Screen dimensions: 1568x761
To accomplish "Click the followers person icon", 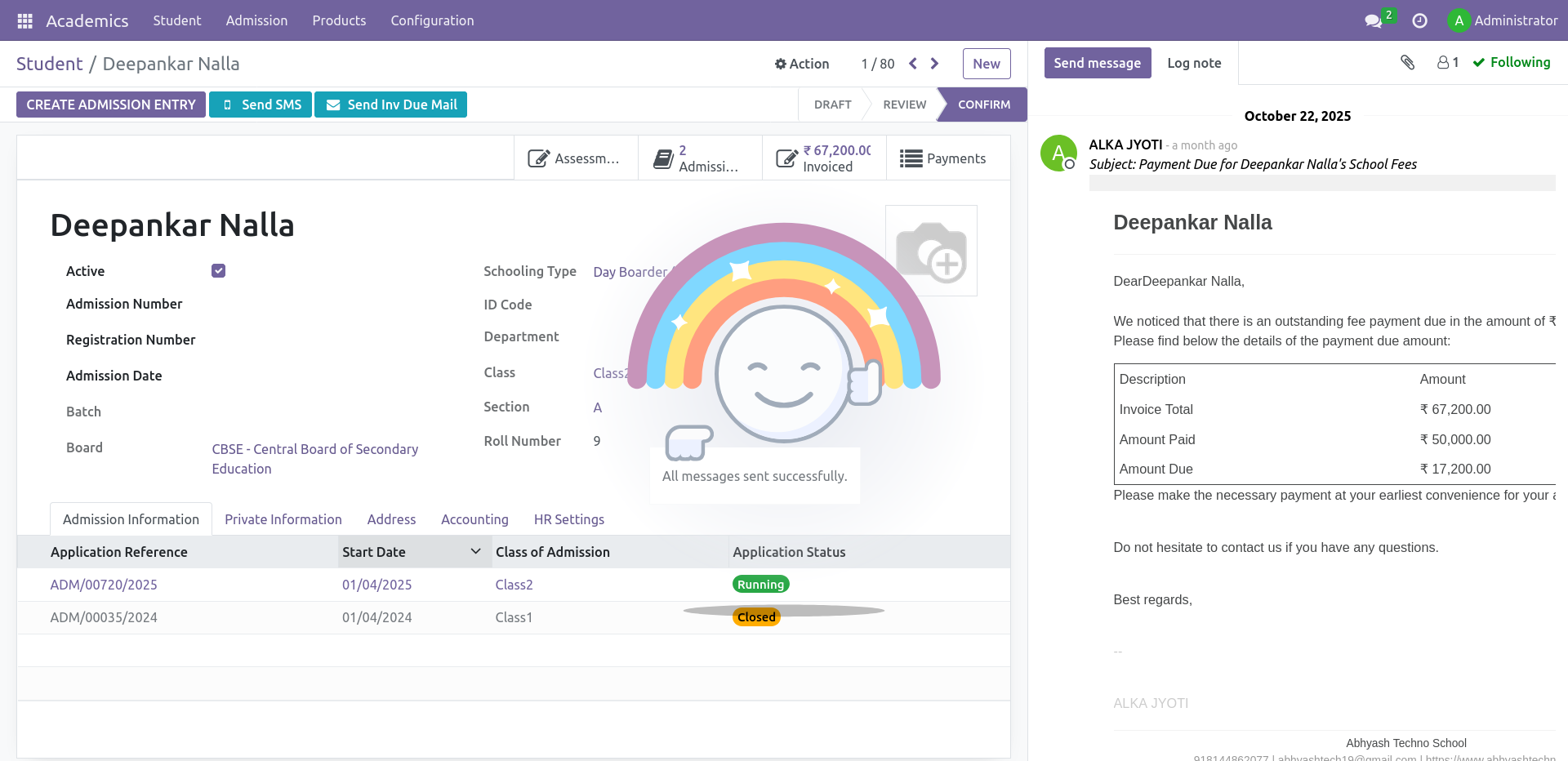I will pos(1444,62).
